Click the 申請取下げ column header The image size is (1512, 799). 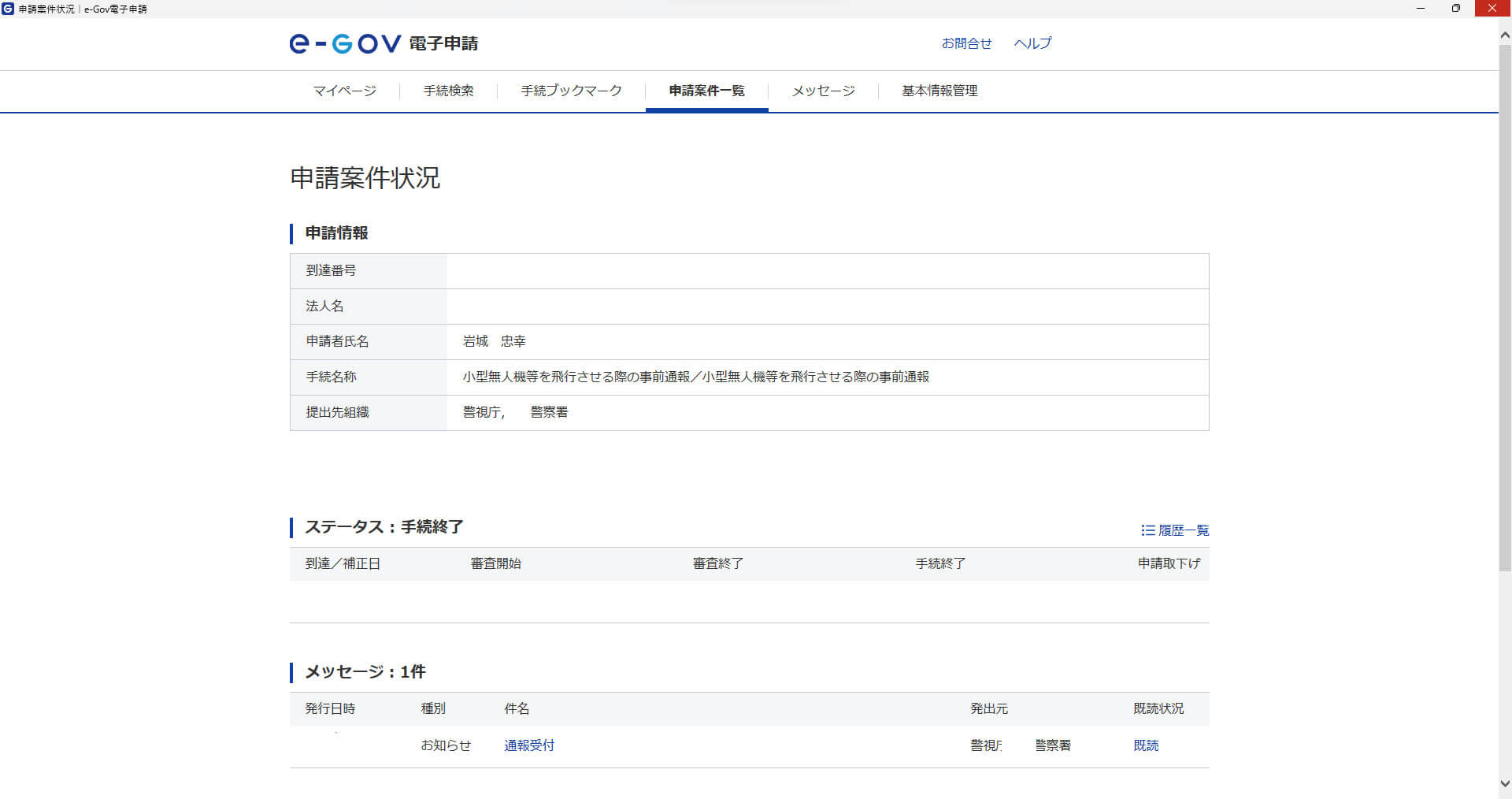coord(1169,563)
